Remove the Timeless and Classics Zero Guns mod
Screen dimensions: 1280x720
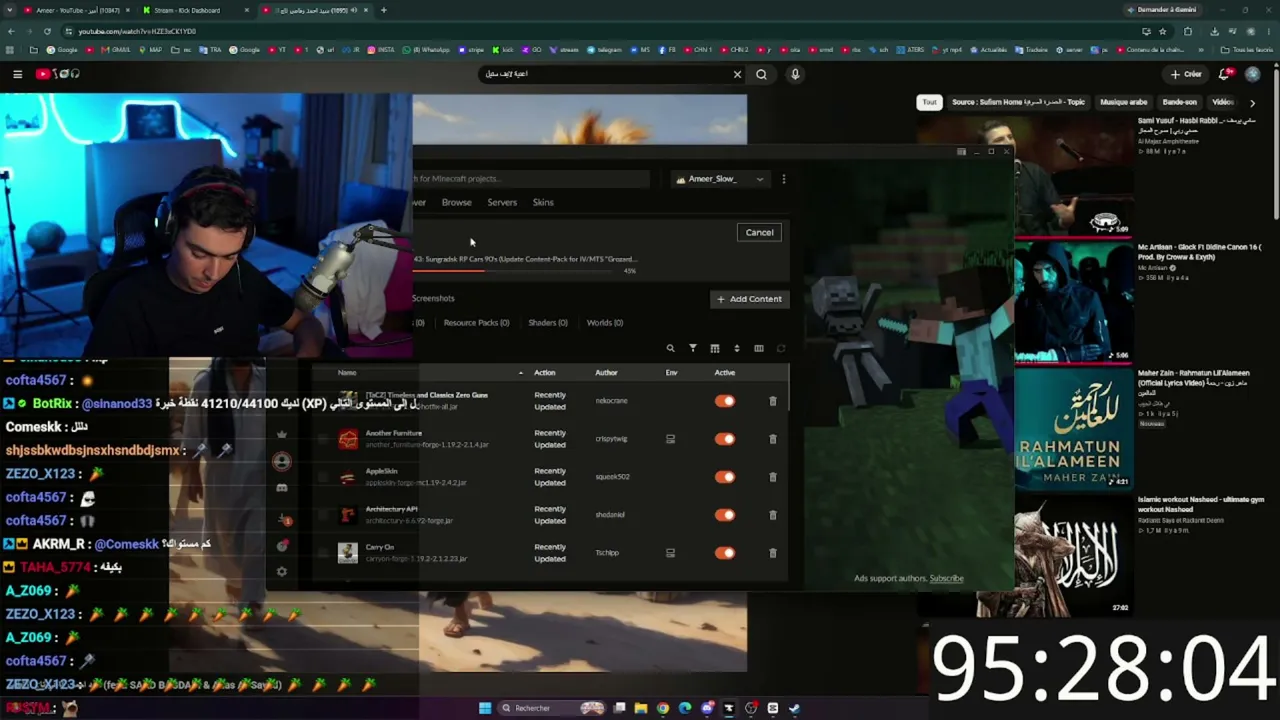(772, 401)
